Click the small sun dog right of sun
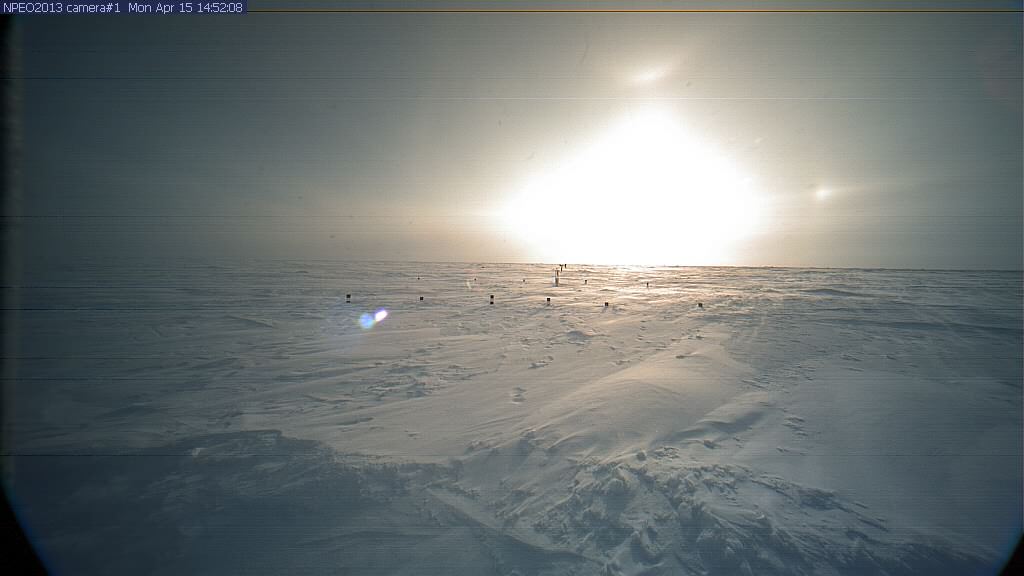This screenshot has width=1024, height=576. tap(823, 193)
